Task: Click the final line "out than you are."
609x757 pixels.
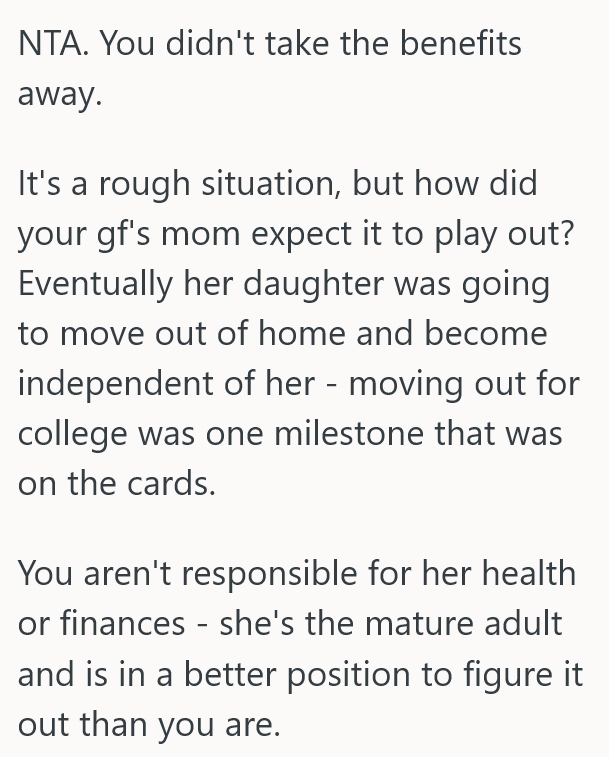Action: coord(147,721)
